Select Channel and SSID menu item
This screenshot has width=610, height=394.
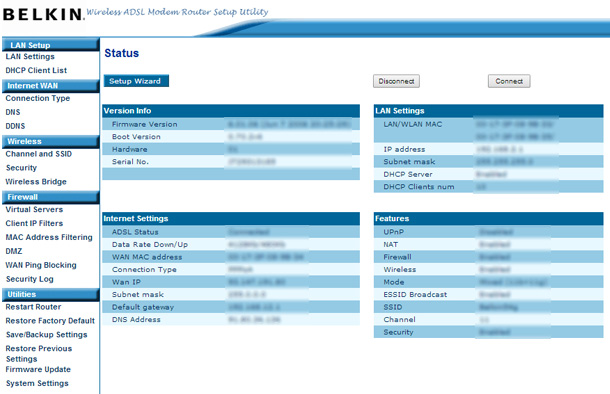(x=39, y=154)
